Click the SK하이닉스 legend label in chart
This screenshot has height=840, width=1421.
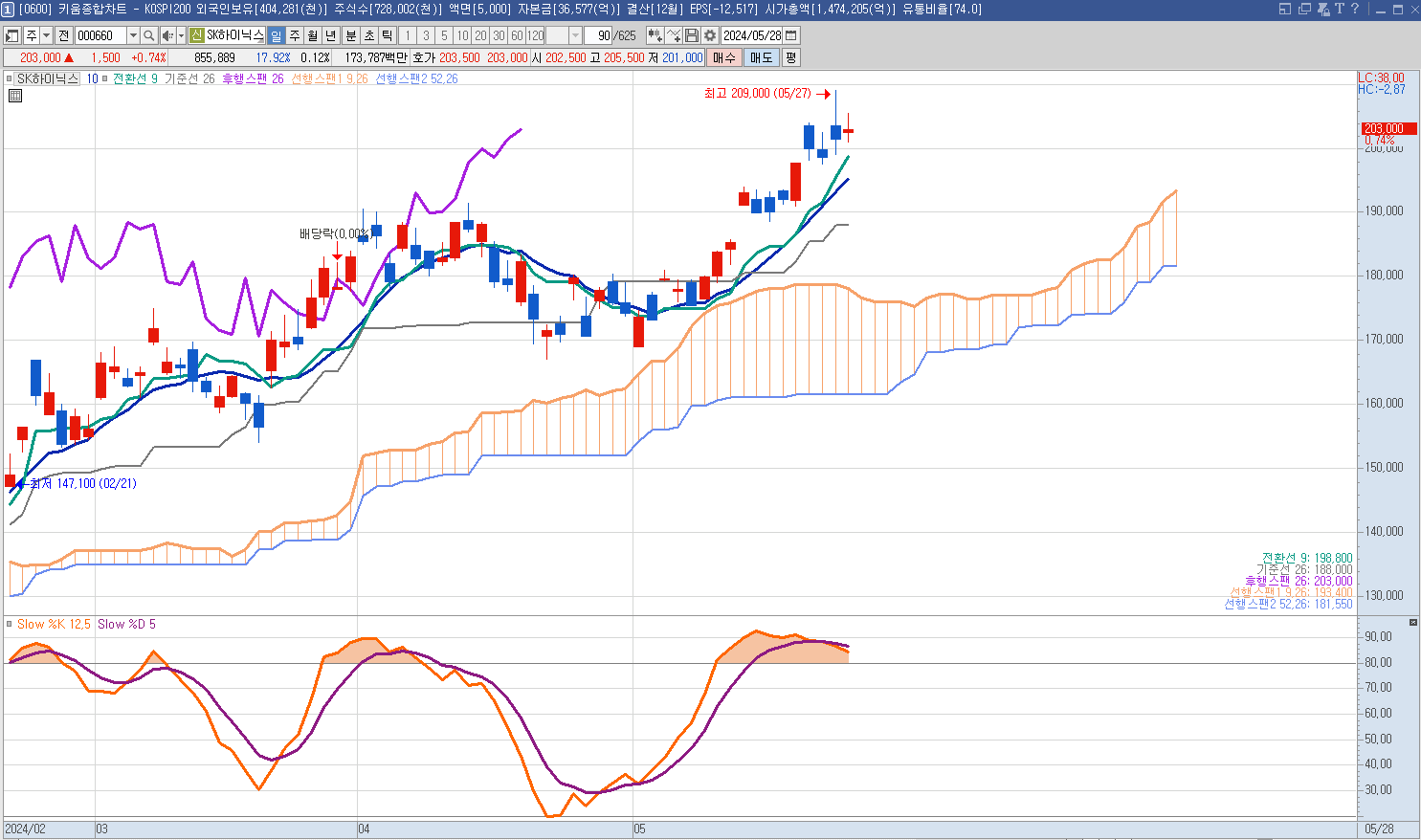pos(47,78)
